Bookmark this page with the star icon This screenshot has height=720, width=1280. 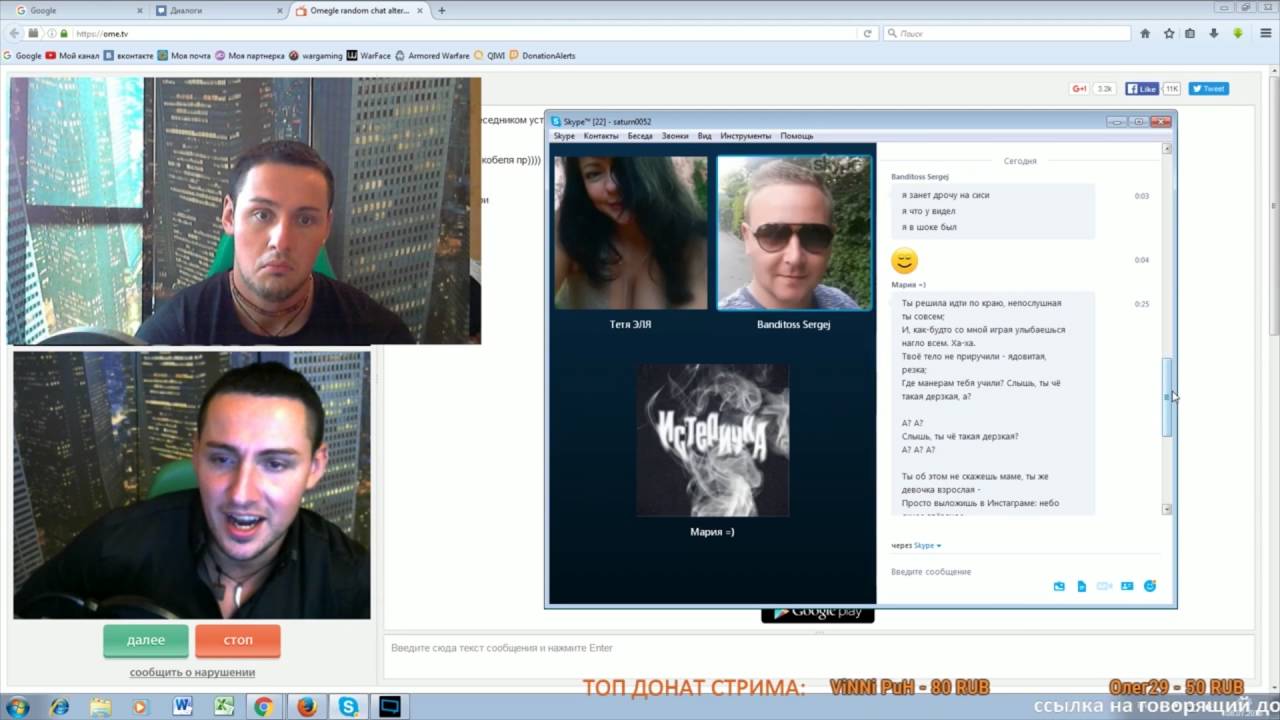pos(1169,33)
